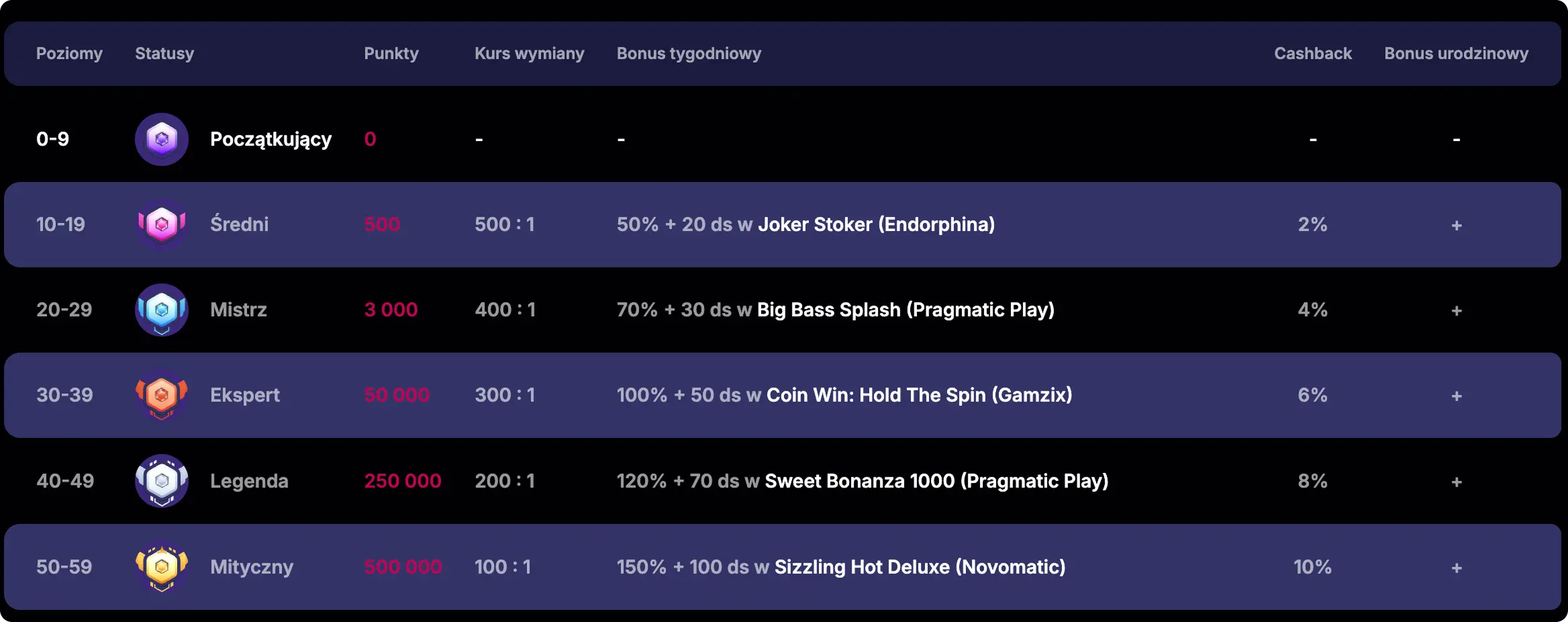
Task: Select the Bonus tygodniowy column header
Action: click(689, 54)
